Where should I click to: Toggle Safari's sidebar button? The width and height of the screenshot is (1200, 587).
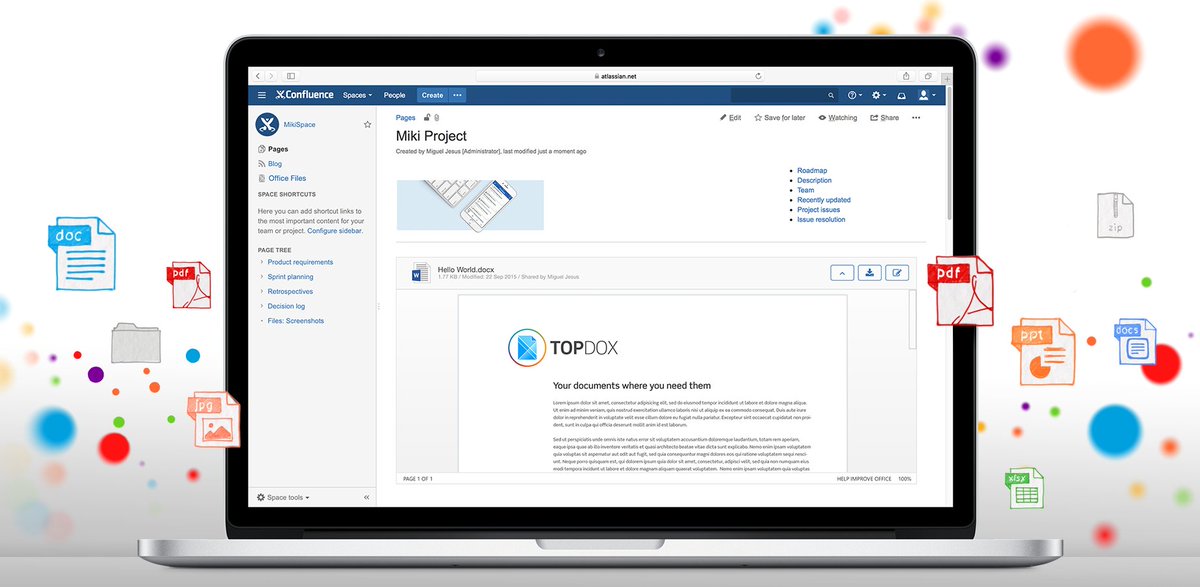pyautogui.click(x=290, y=75)
